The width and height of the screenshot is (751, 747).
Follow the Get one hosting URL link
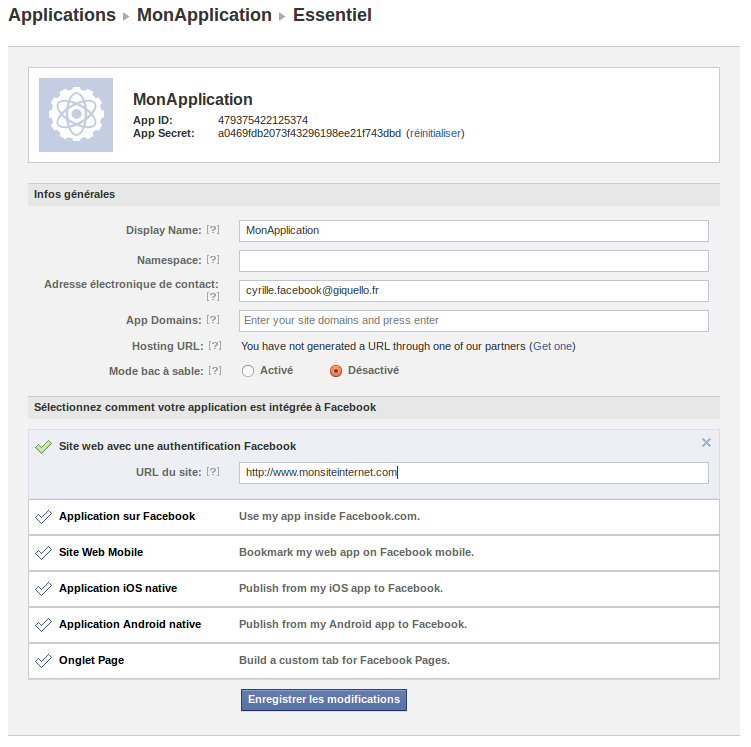click(x=552, y=346)
